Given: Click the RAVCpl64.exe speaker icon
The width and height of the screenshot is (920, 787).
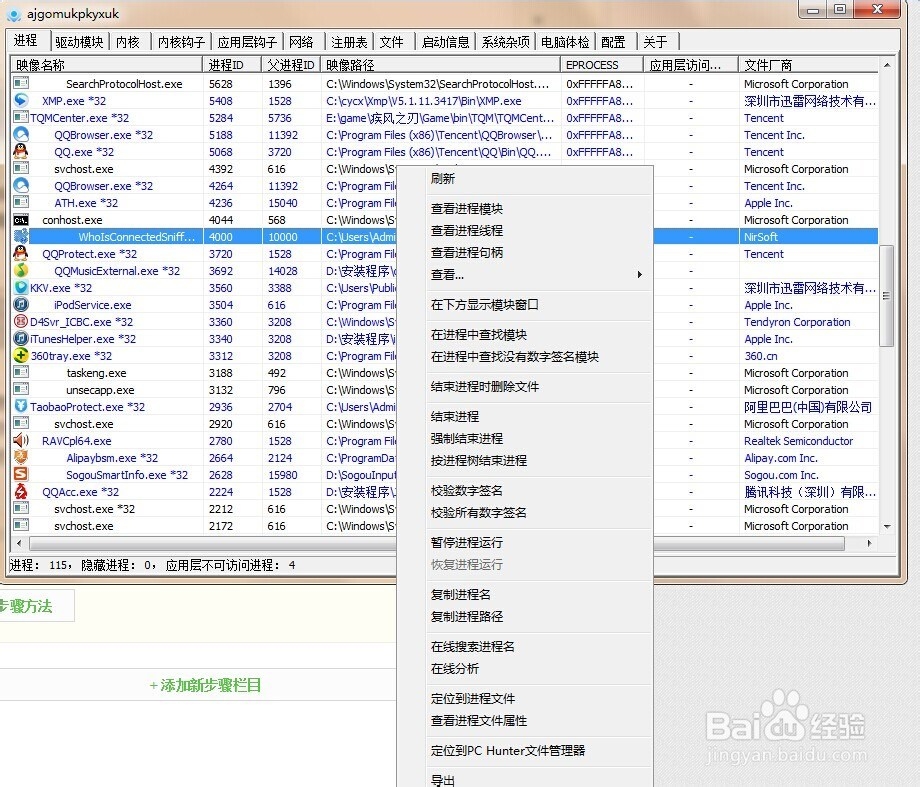Looking at the screenshot, I should click(21, 440).
